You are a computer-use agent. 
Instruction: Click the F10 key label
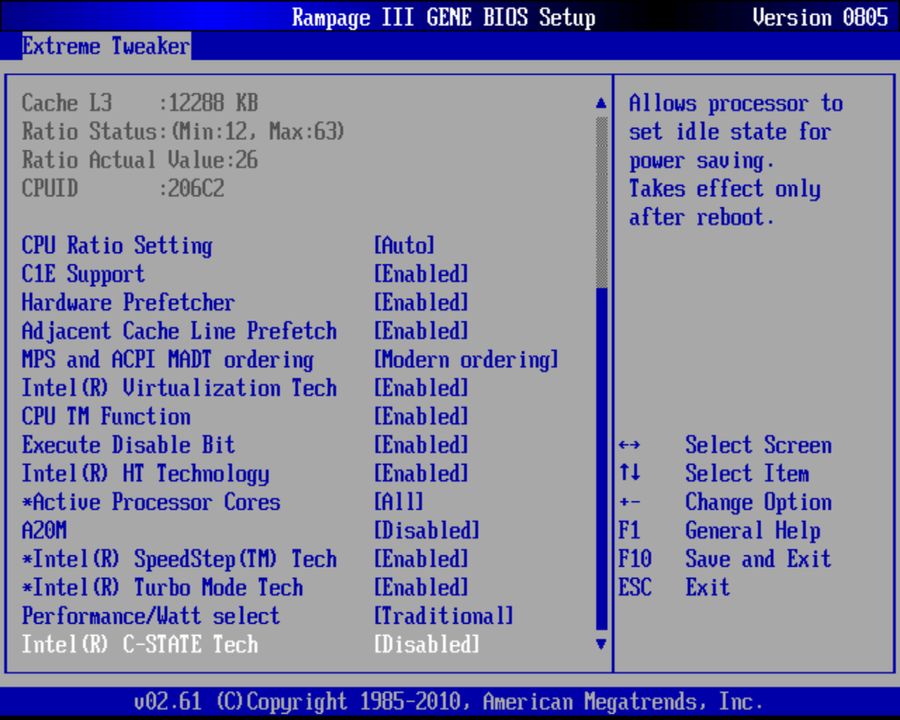pos(635,559)
